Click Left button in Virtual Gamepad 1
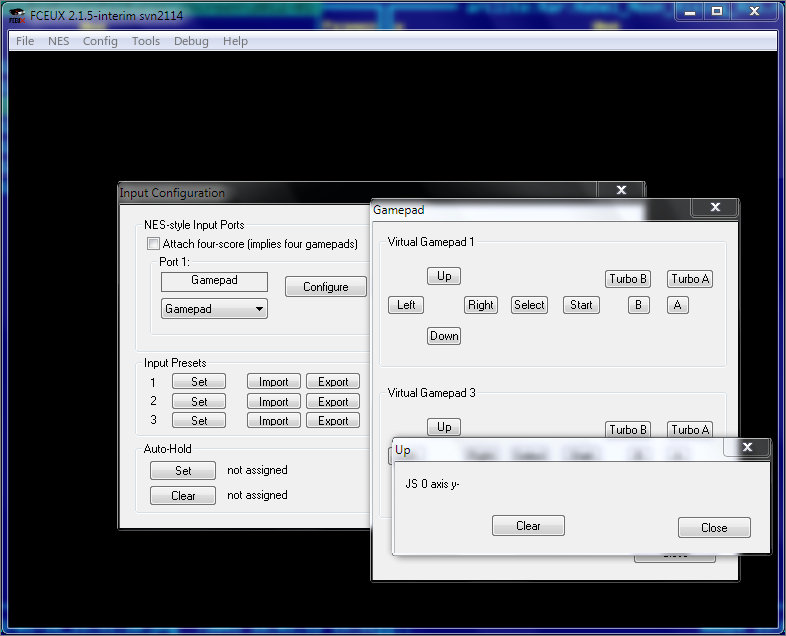 click(406, 305)
